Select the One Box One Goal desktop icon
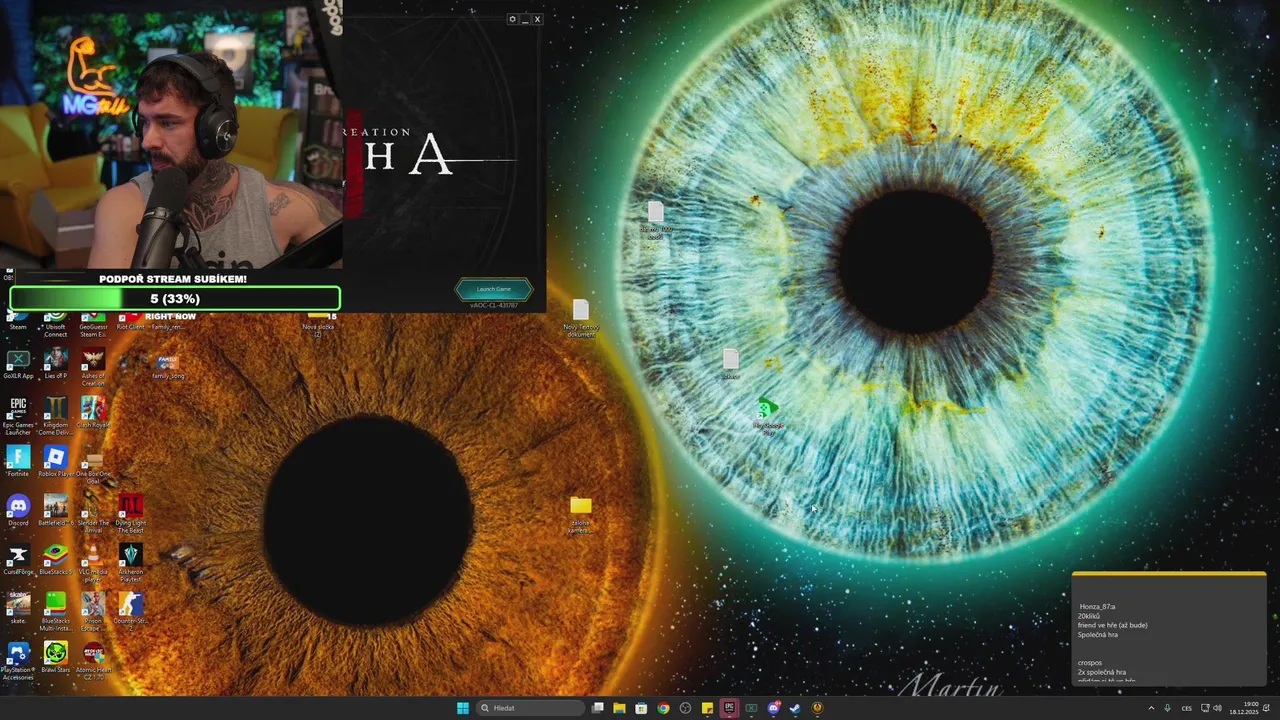Image resolution: width=1280 pixels, height=720 pixels. [93, 466]
